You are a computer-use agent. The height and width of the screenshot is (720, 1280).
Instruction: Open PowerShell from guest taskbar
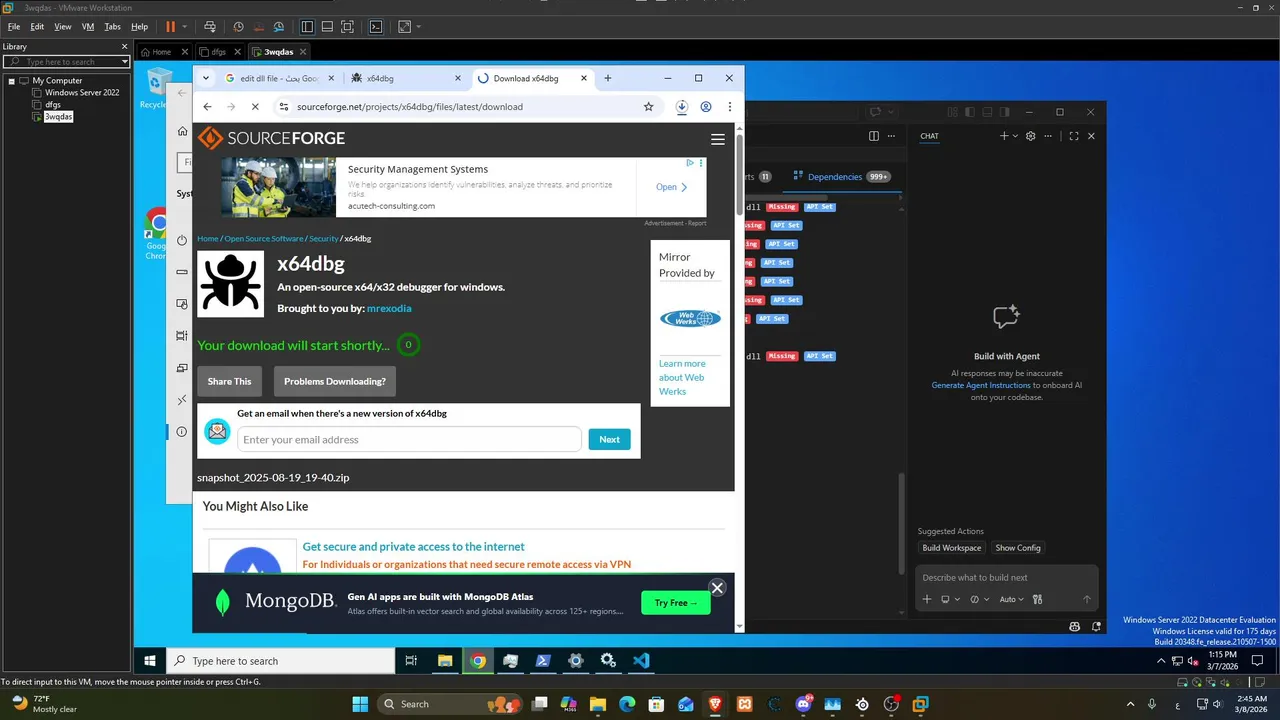pyautogui.click(x=543, y=661)
